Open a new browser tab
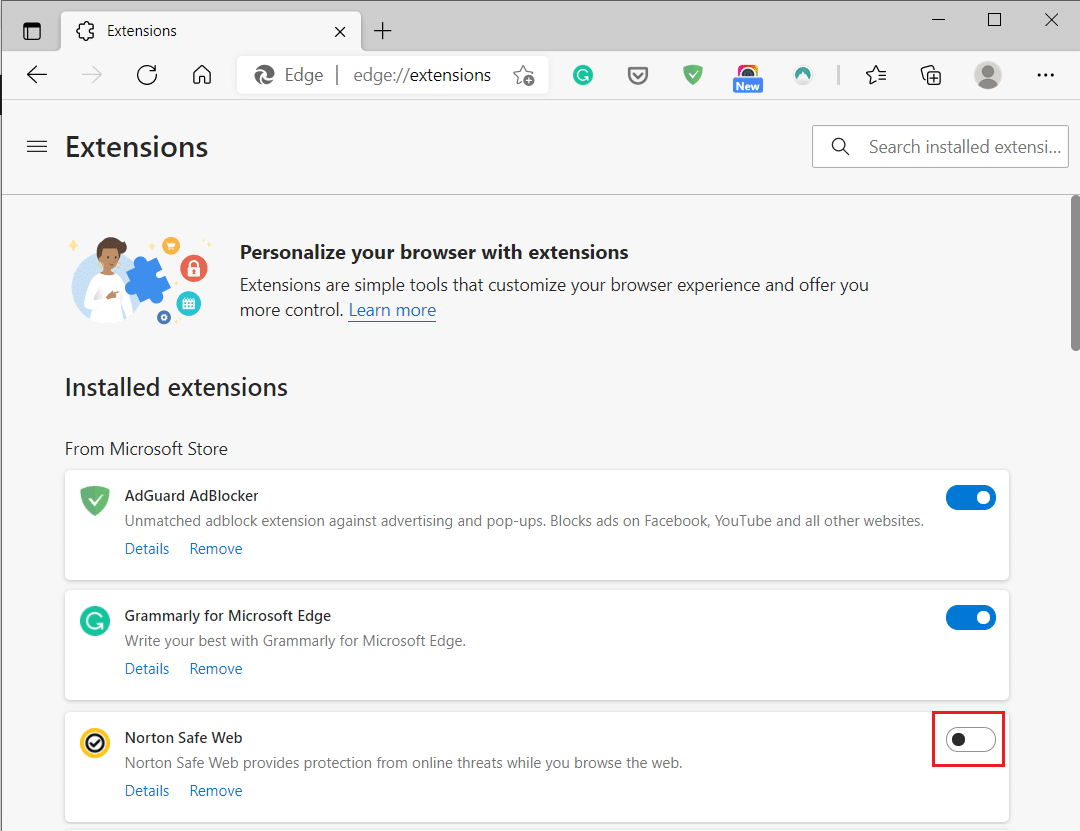 (x=382, y=30)
